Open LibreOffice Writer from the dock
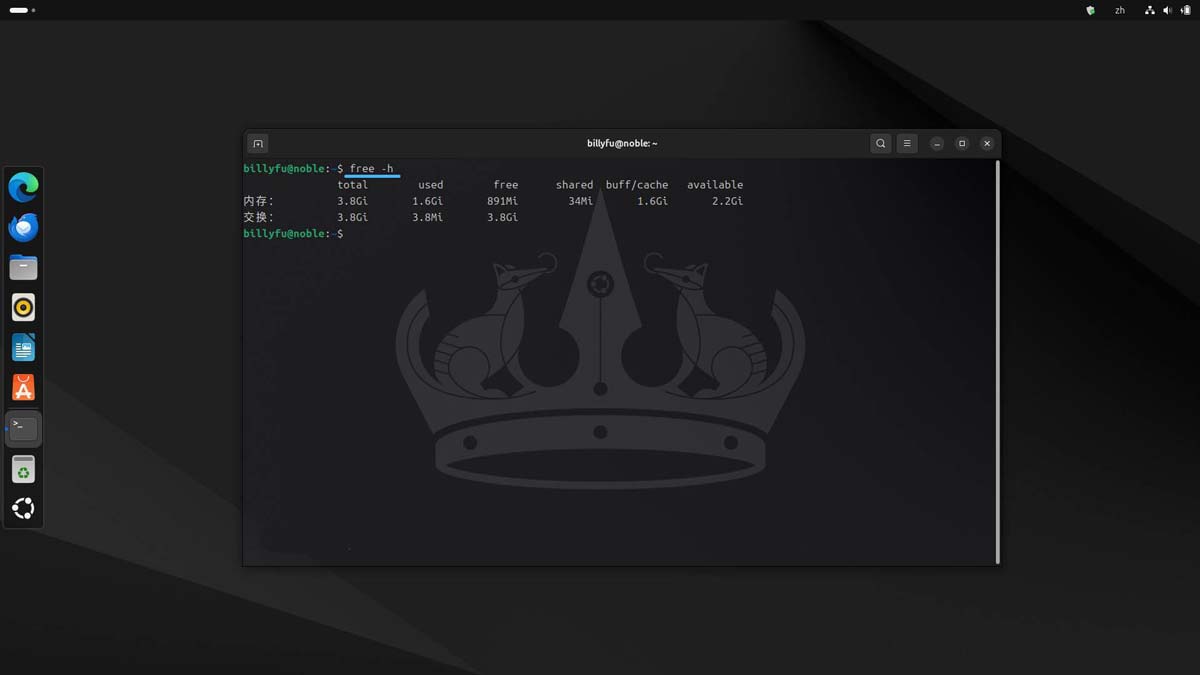 (x=23, y=348)
